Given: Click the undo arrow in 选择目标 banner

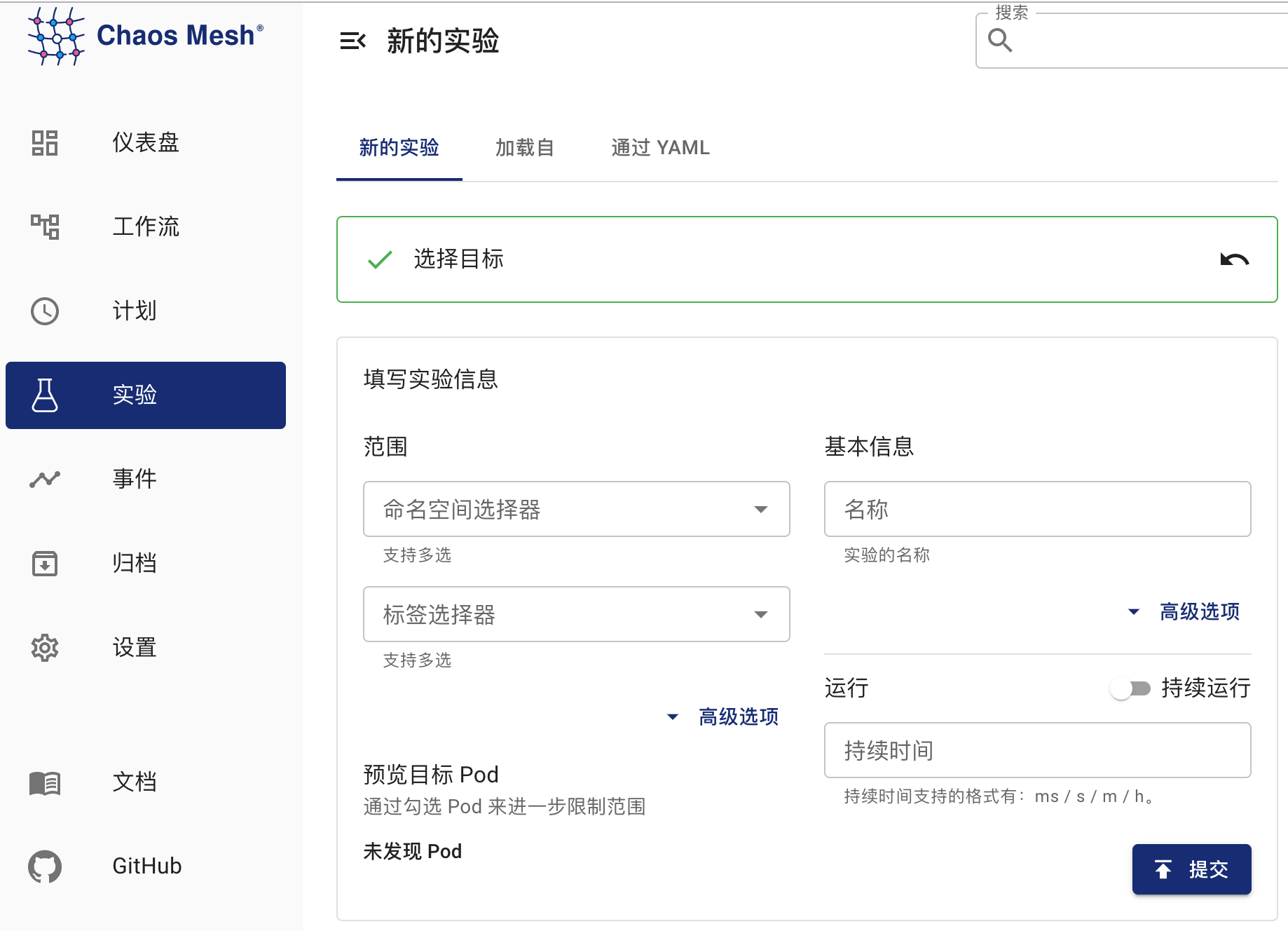Looking at the screenshot, I should click(x=1233, y=259).
